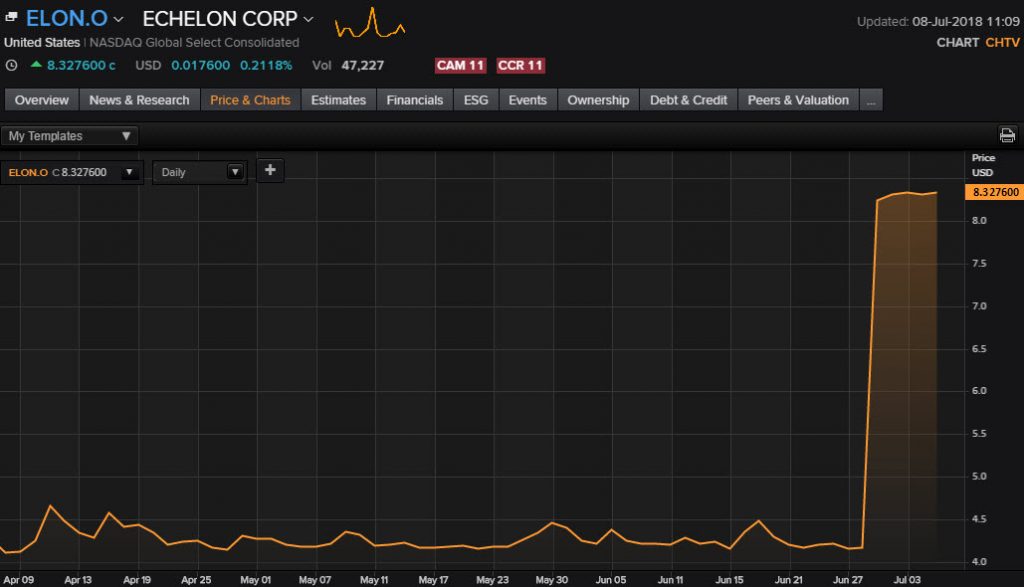Open the Estimates tab

point(338,99)
